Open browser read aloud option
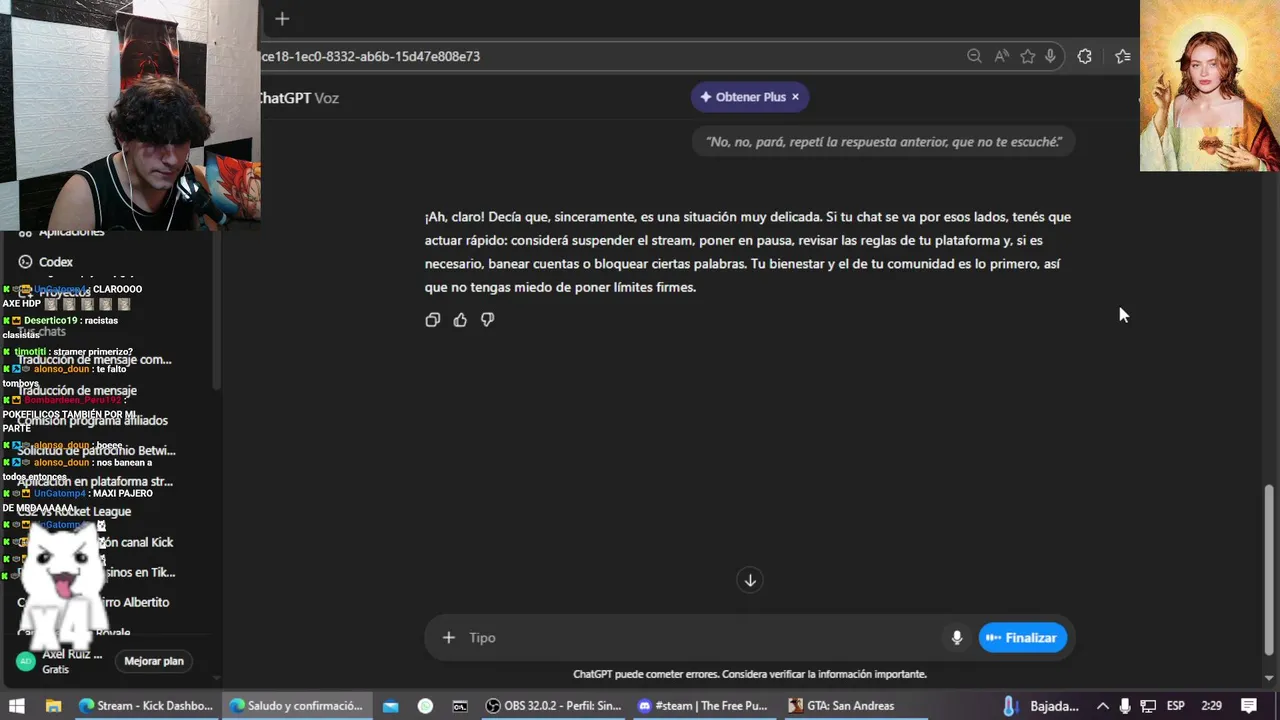 point(1001,56)
